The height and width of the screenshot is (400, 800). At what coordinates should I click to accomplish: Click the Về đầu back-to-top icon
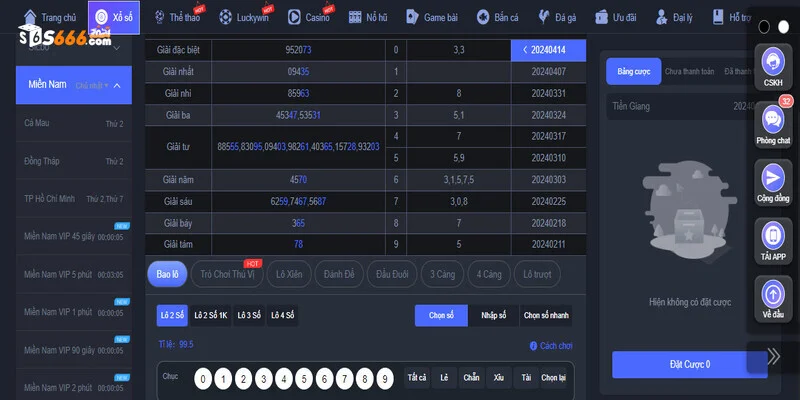click(772, 294)
